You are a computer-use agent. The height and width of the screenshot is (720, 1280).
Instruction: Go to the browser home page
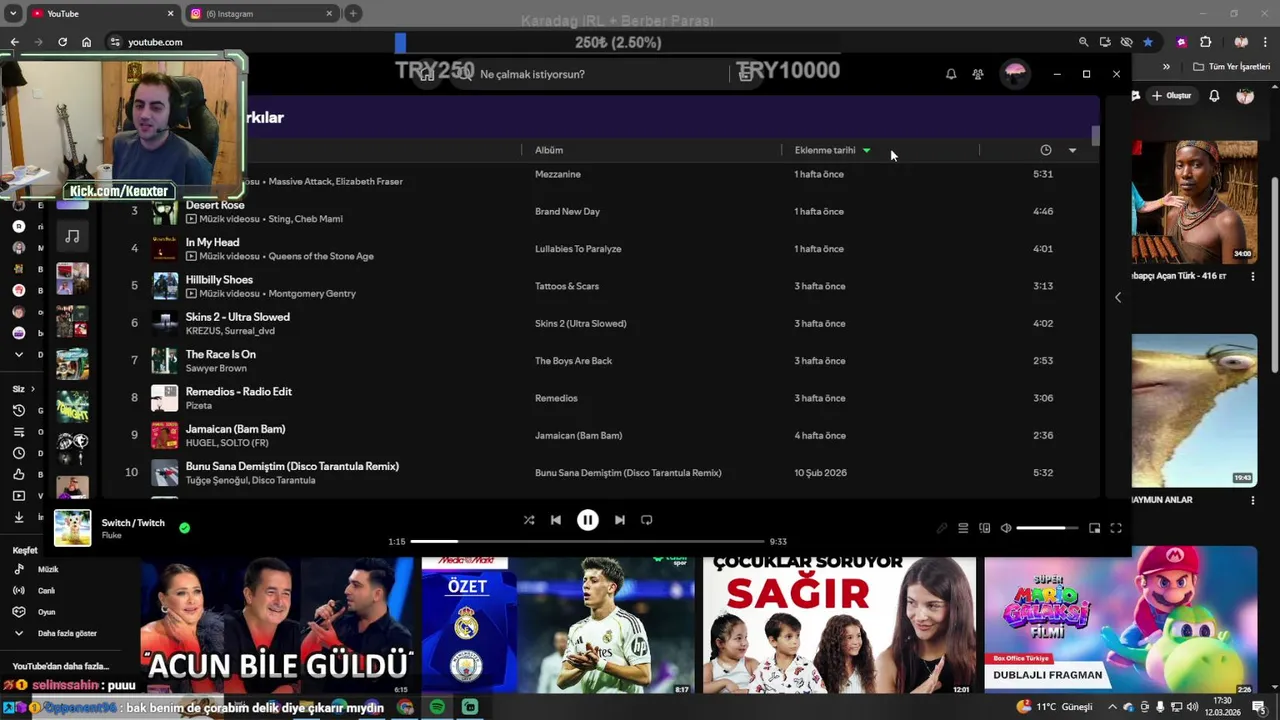click(87, 42)
